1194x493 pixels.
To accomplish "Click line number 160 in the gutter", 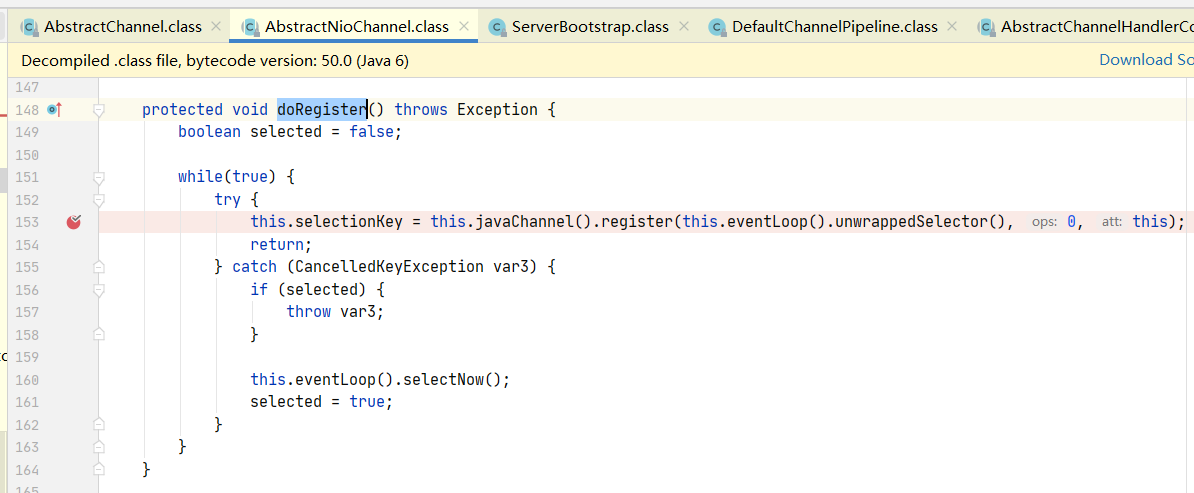I will click(x=27, y=379).
